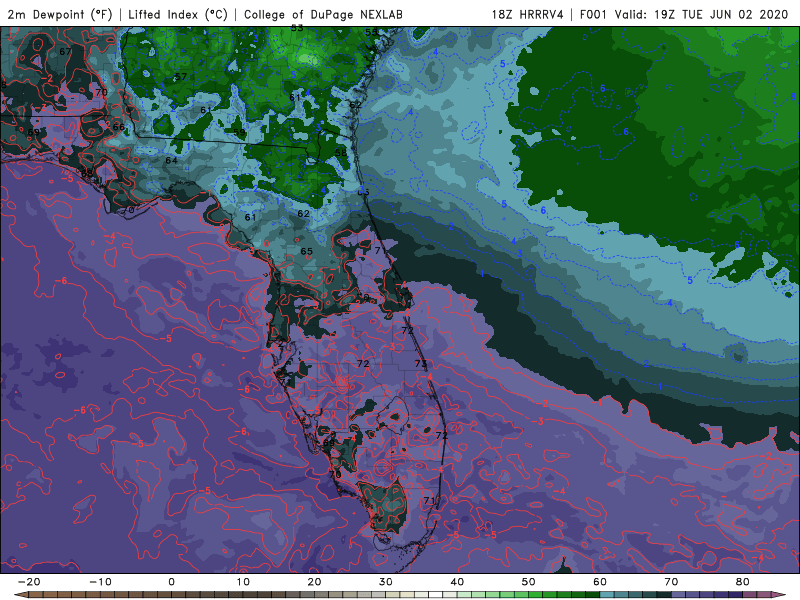Click the '67' dewpoint value on the map

click(x=65, y=52)
